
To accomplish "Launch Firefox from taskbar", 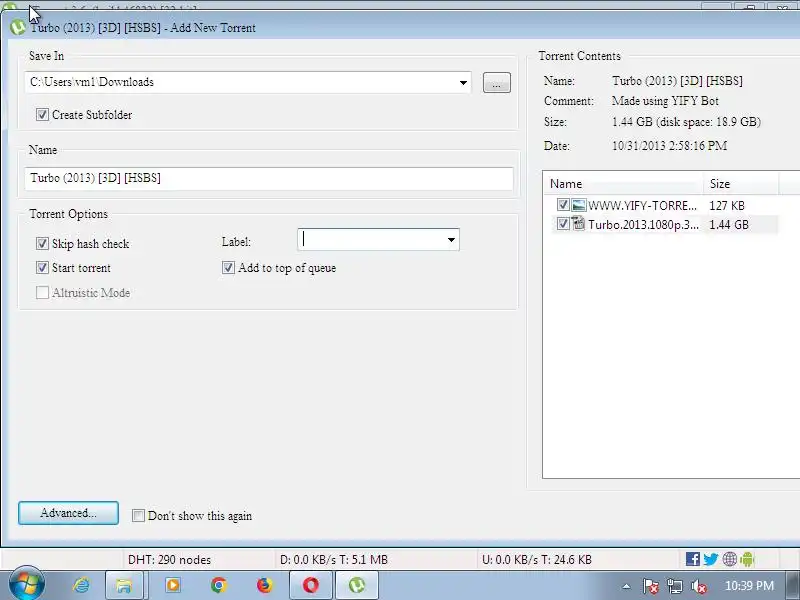I will 264,585.
